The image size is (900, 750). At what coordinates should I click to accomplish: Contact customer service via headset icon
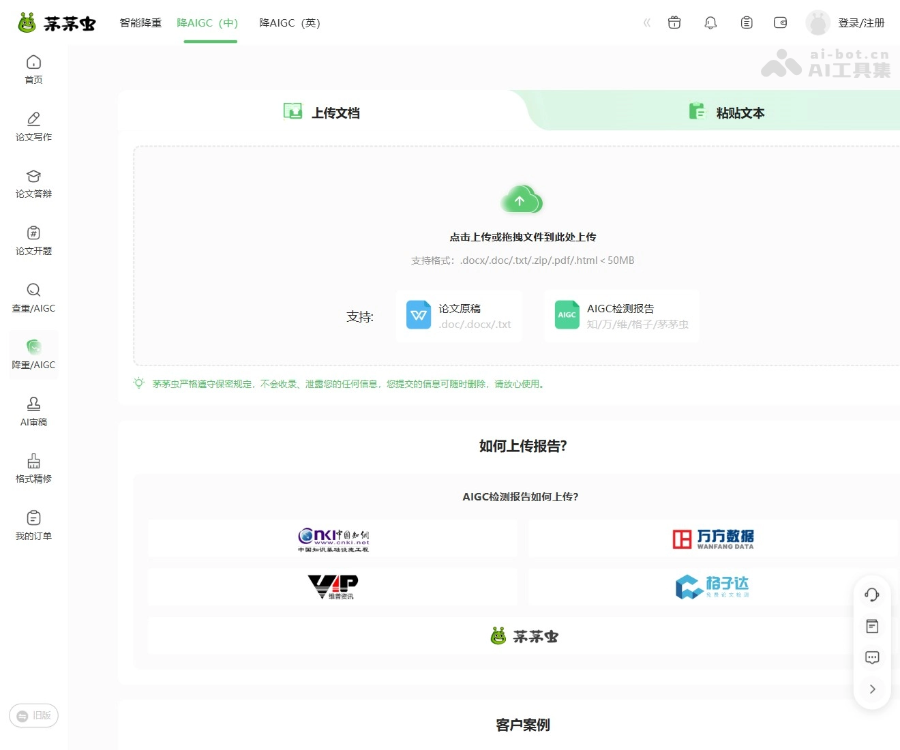pyautogui.click(x=872, y=594)
